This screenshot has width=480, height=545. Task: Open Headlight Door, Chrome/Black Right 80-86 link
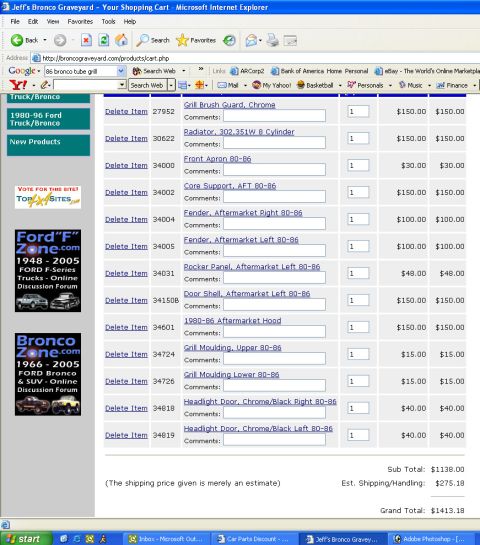(260, 402)
